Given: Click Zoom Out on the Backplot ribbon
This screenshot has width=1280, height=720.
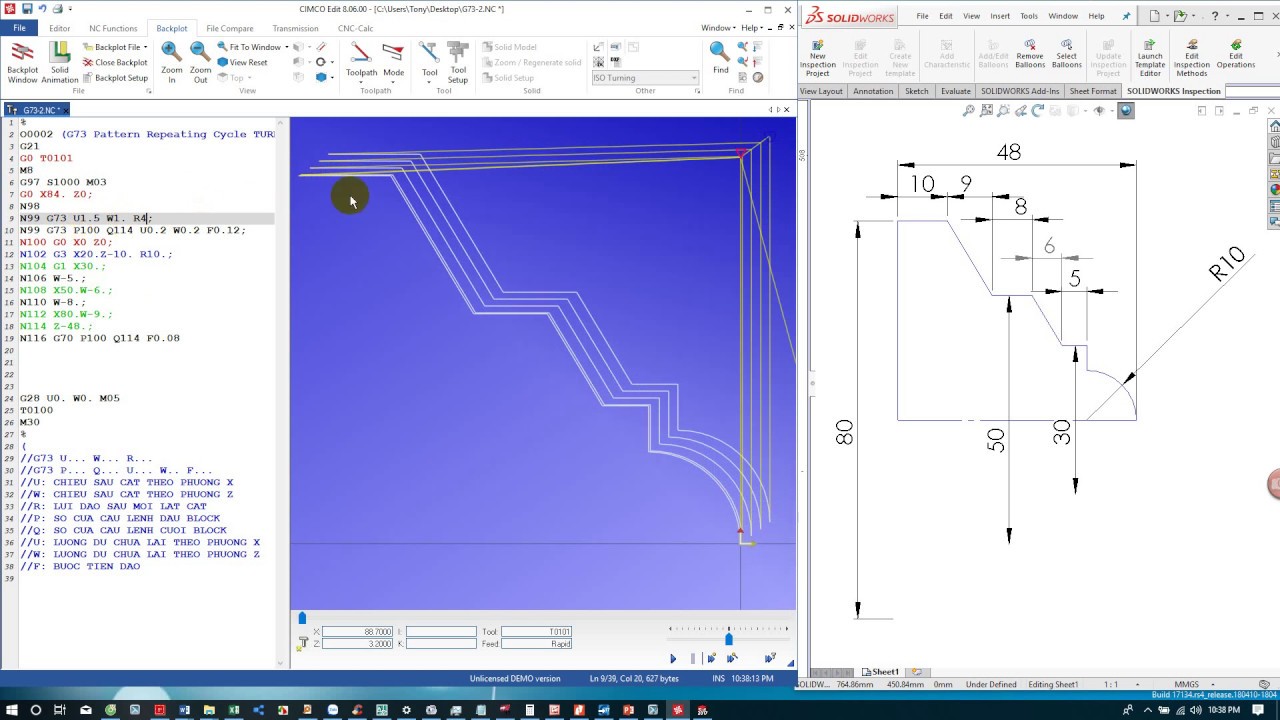Looking at the screenshot, I should click(200, 62).
